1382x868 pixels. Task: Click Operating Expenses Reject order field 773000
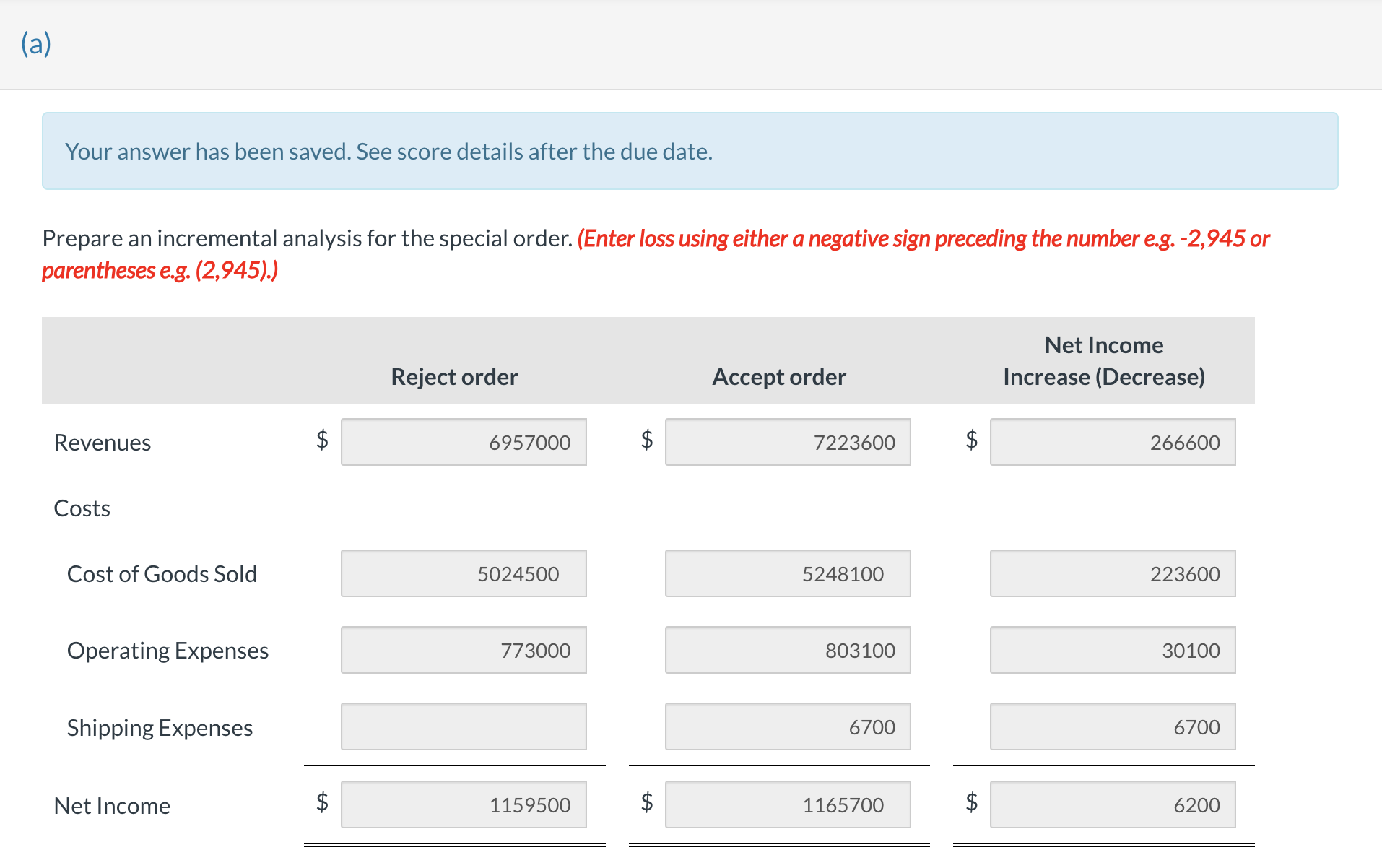click(464, 650)
